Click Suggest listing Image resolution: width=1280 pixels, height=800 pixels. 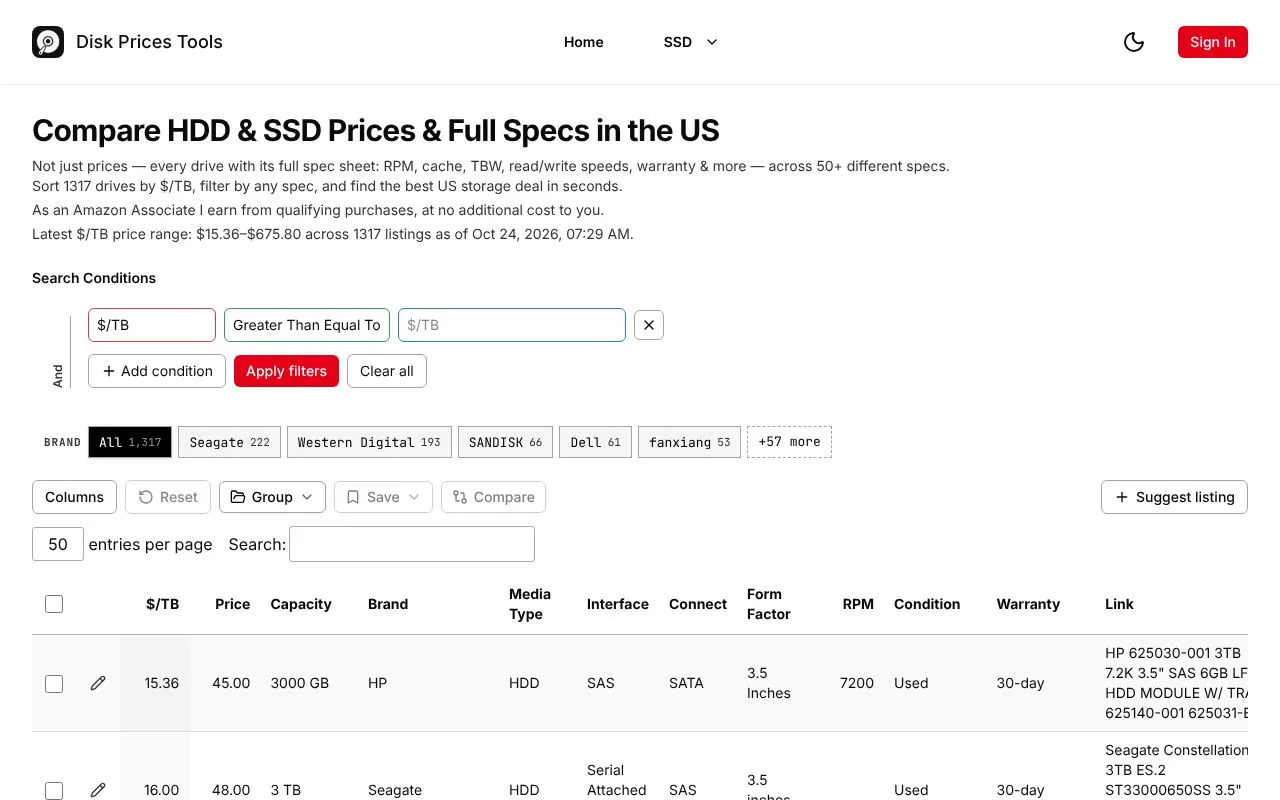(x=1175, y=497)
